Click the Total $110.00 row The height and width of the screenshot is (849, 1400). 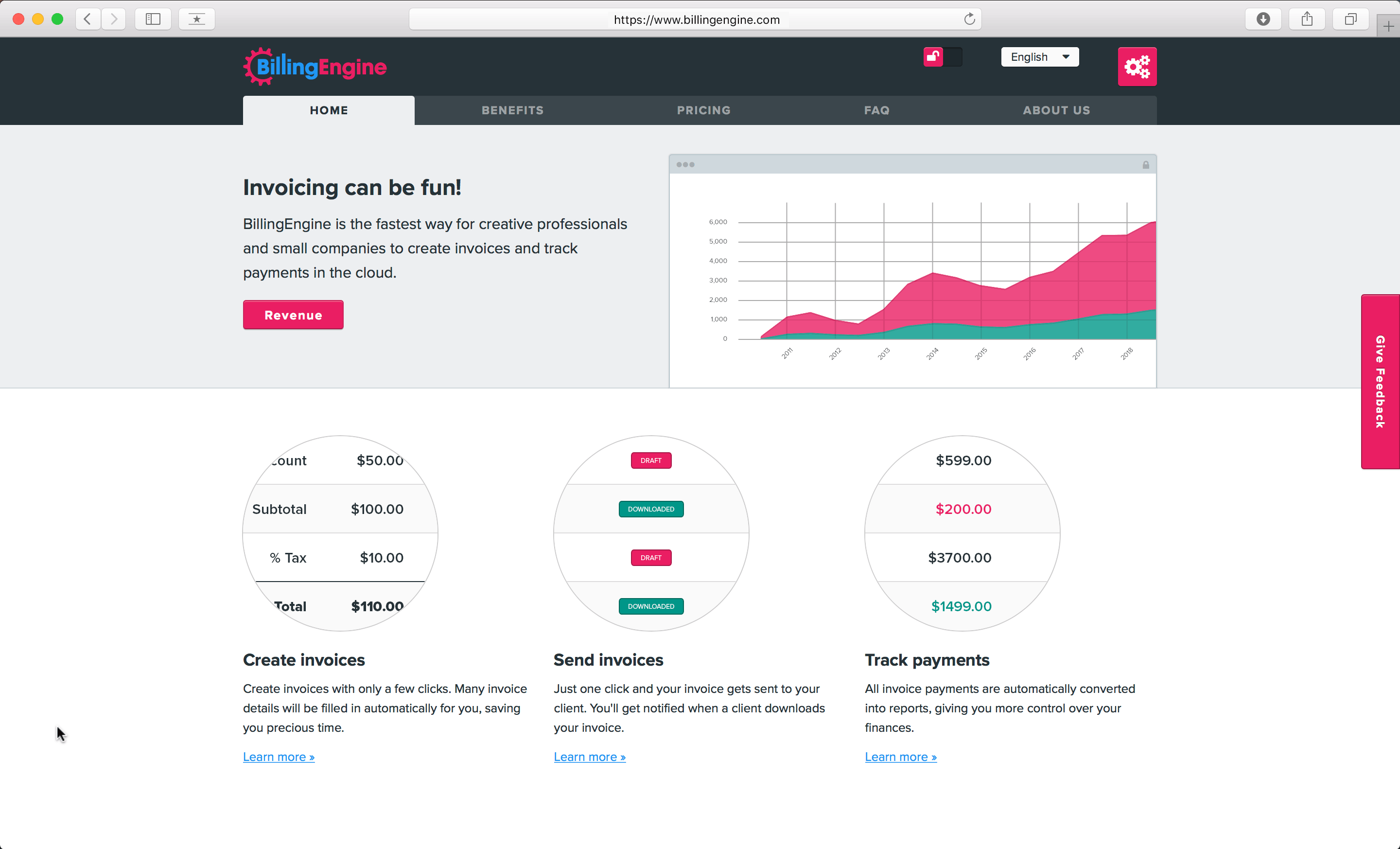pos(340,606)
